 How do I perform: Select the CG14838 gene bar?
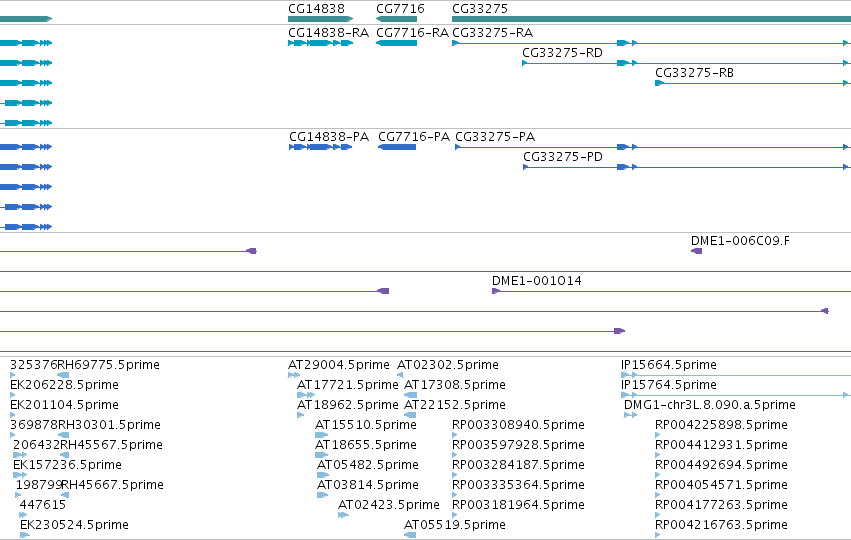pyautogui.click(x=320, y=19)
